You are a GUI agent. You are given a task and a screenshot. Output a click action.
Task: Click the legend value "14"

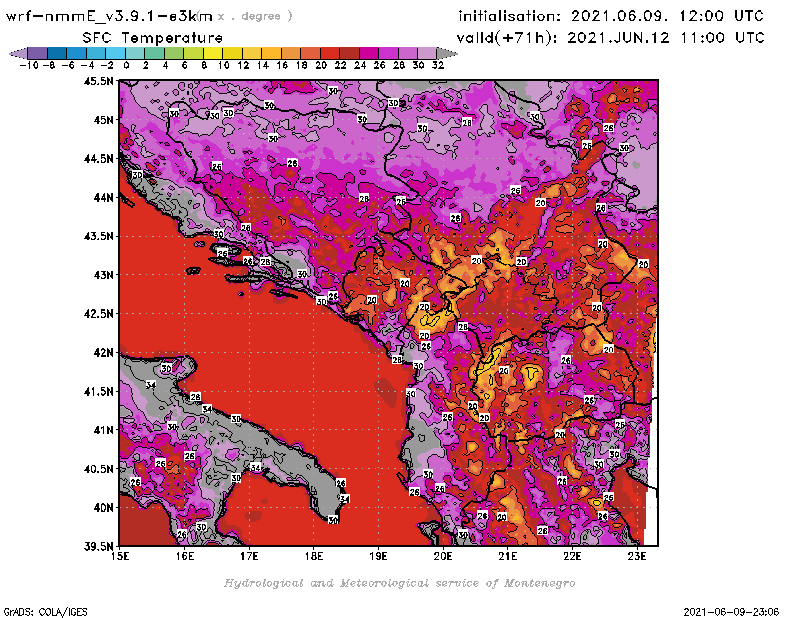[262, 65]
